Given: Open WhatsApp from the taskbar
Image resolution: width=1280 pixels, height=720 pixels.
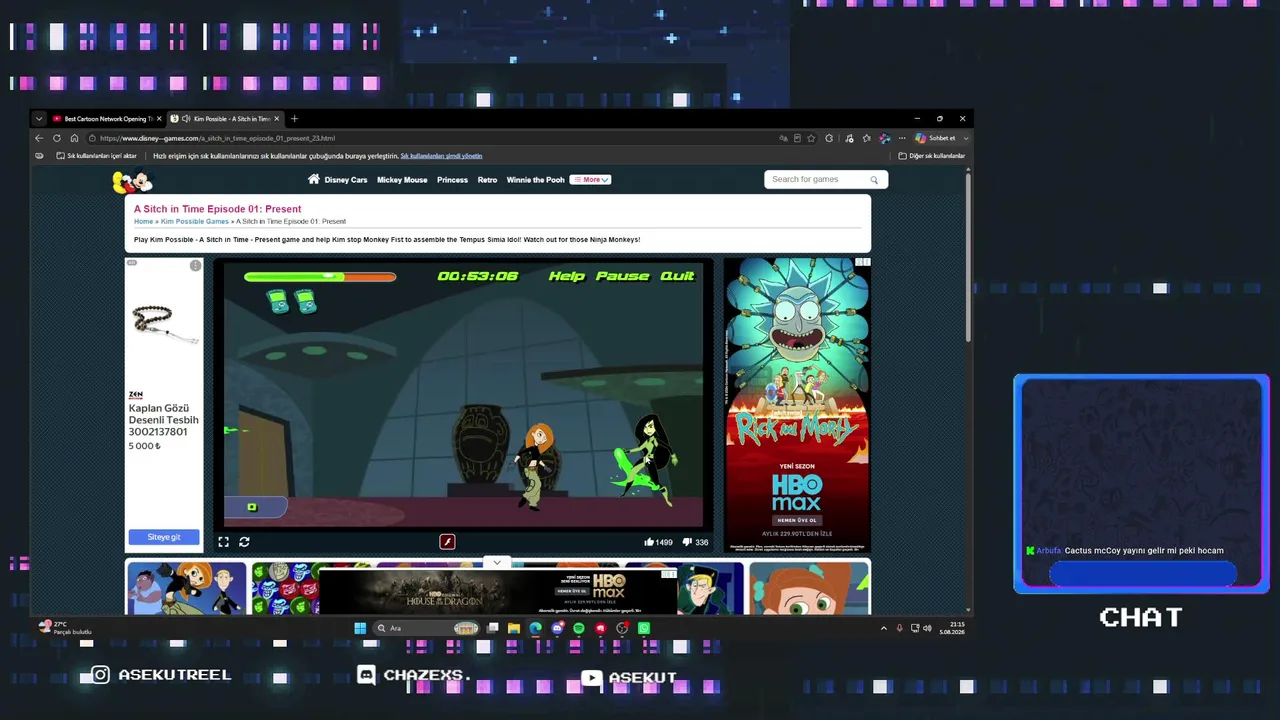Looking at the screenshot, I should 644,628.
